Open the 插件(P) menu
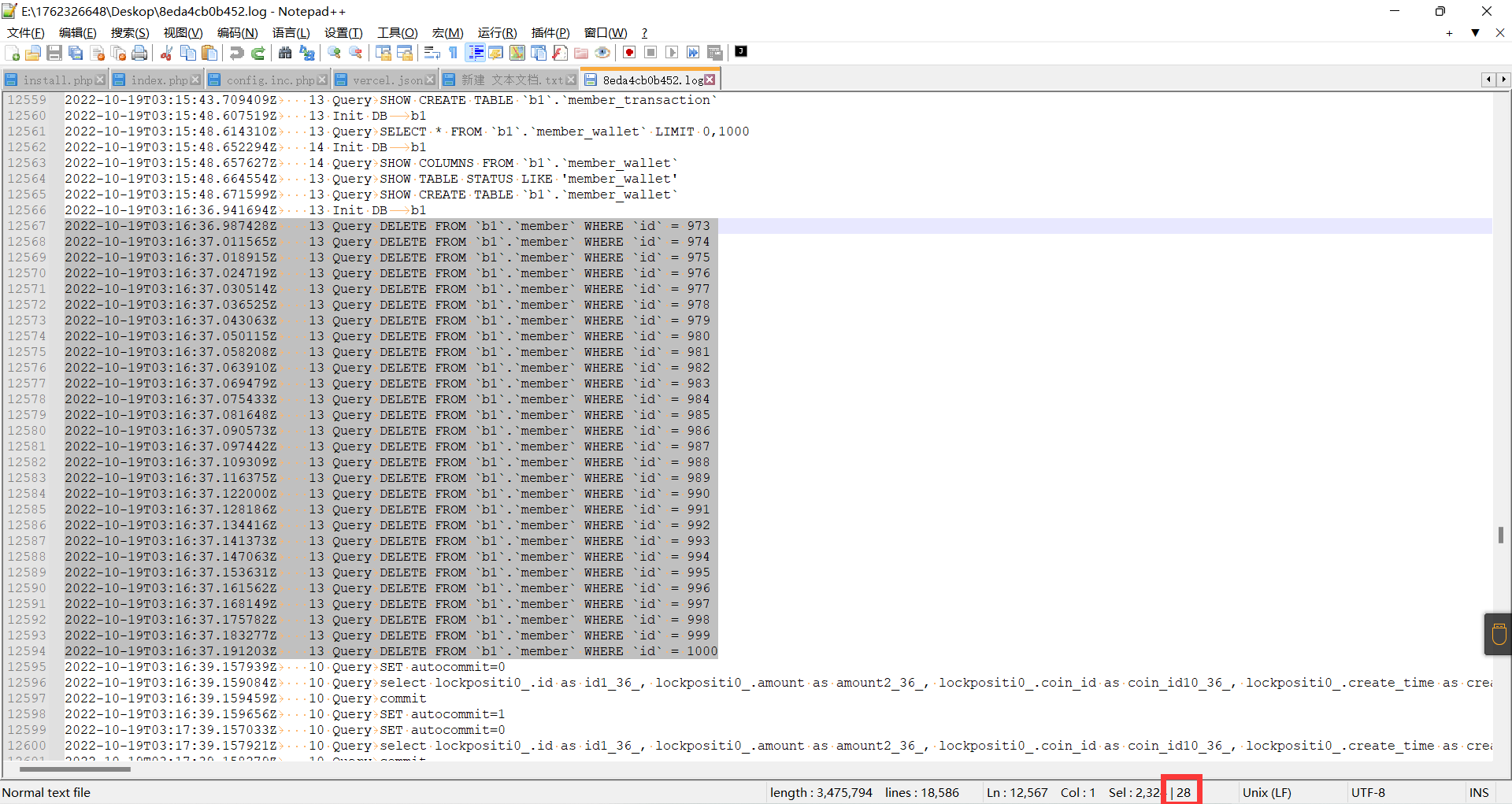The image size is (1512, 804). pyautogui.click(x=550, y=33)
